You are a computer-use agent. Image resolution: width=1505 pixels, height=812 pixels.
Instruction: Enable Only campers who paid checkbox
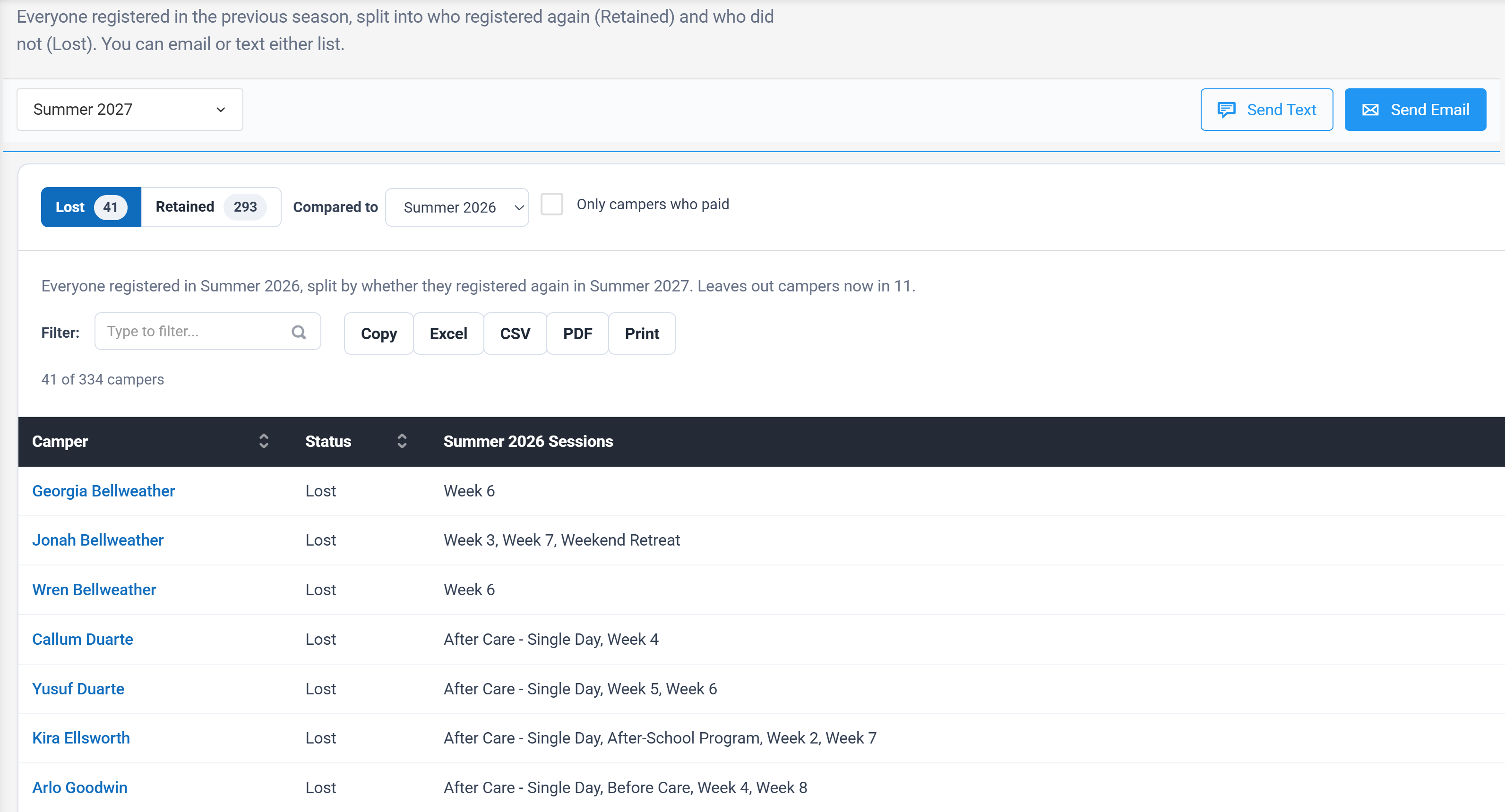point(551,205)
